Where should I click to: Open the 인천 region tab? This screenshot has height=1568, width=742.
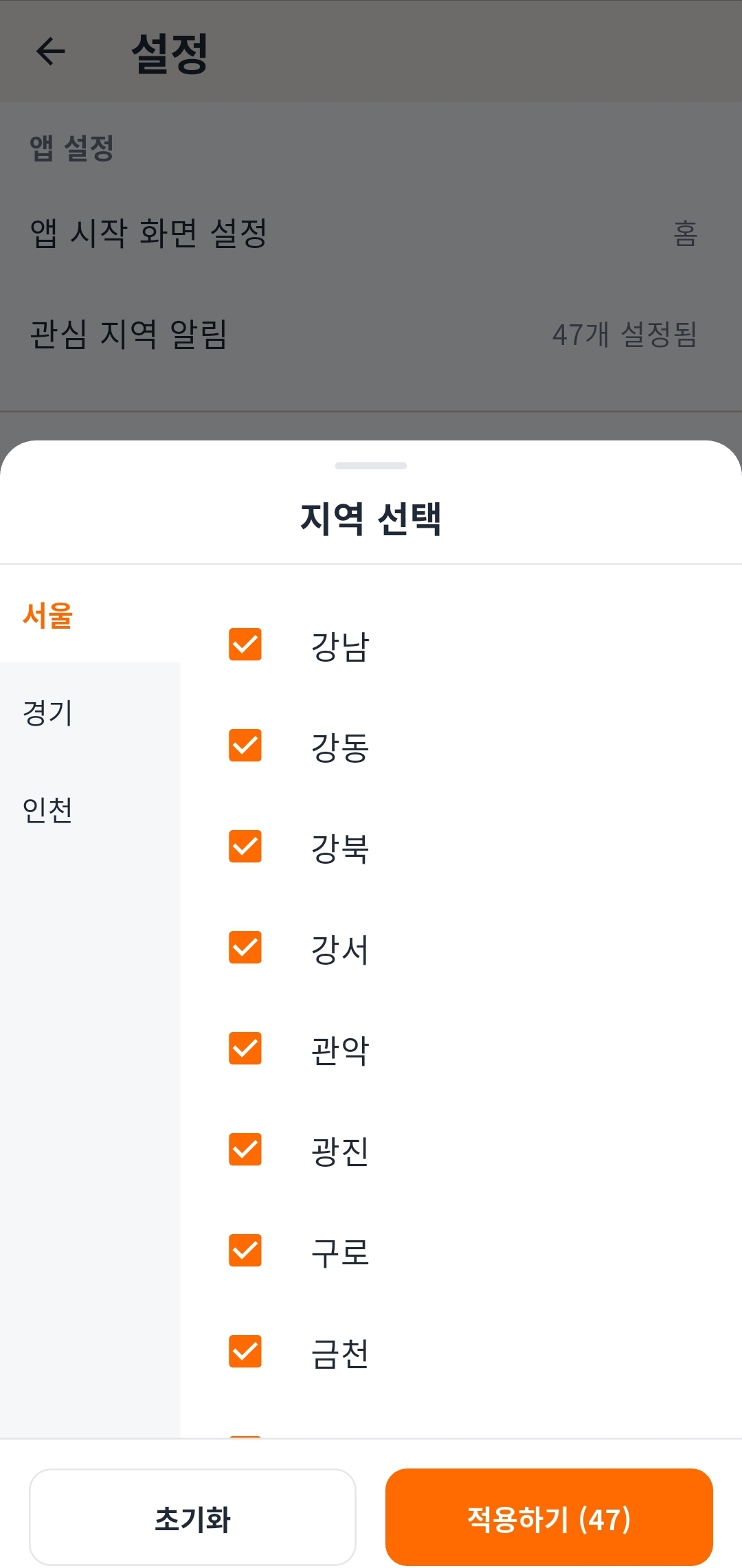[x=48, y=810]
